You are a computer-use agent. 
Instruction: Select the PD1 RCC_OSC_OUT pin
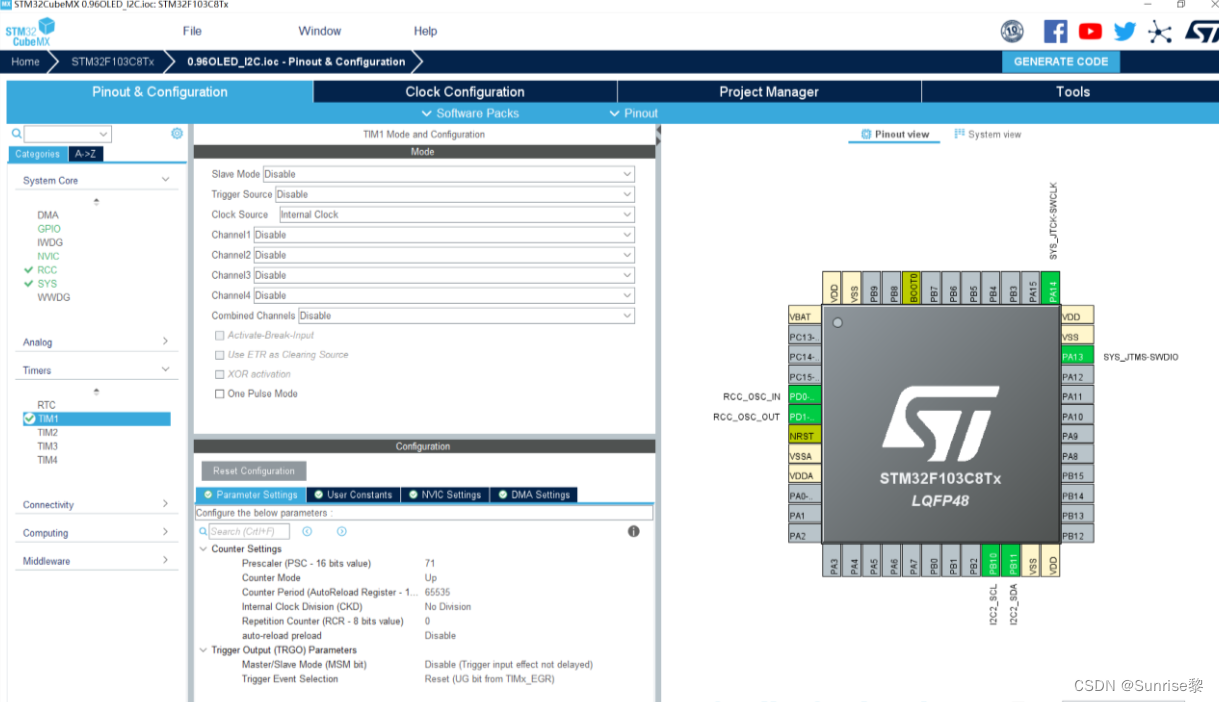tap(804, 416)
